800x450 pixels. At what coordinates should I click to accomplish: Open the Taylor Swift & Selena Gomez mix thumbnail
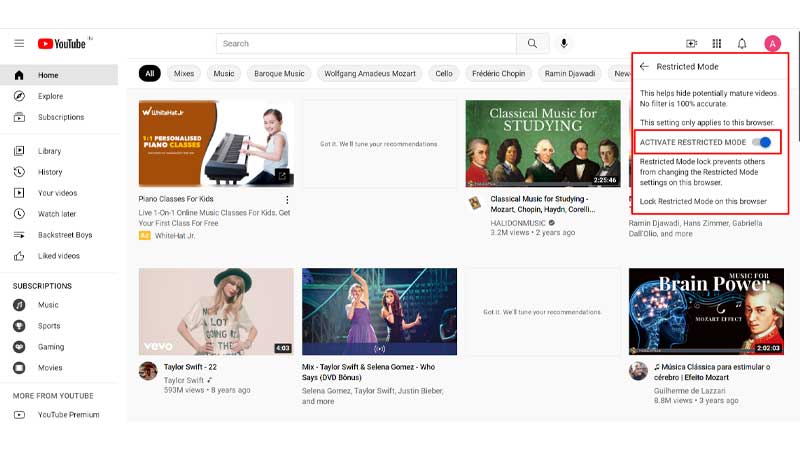coord(379,312)
